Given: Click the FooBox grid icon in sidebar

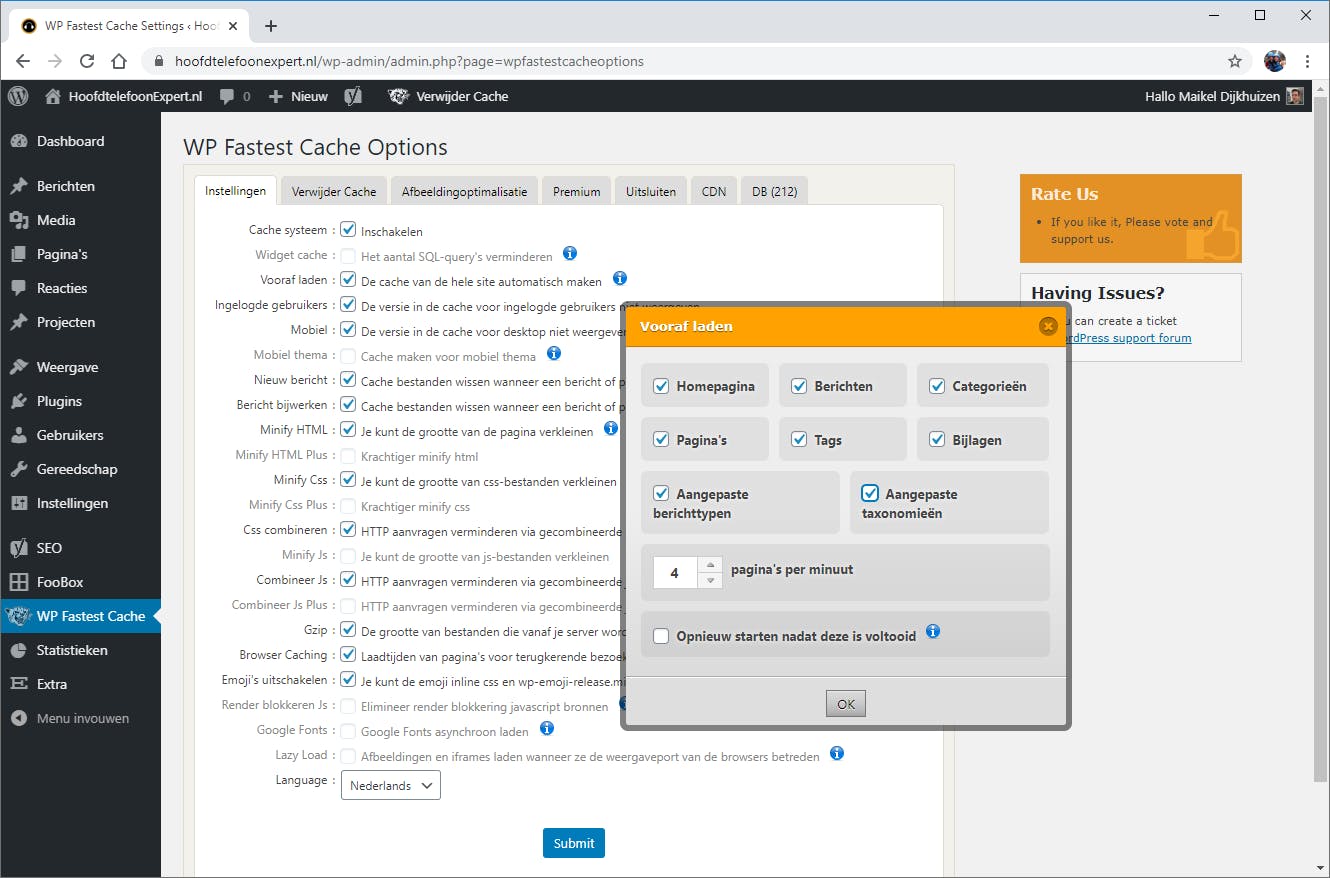Looking at the screenshot, I should 18,582.
